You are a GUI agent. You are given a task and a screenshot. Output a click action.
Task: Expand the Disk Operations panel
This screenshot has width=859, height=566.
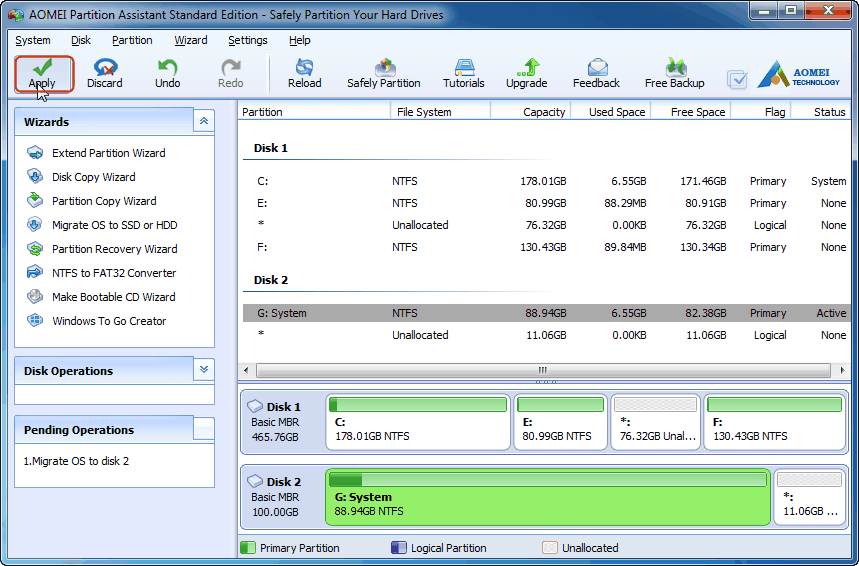(x=204, y=370)
